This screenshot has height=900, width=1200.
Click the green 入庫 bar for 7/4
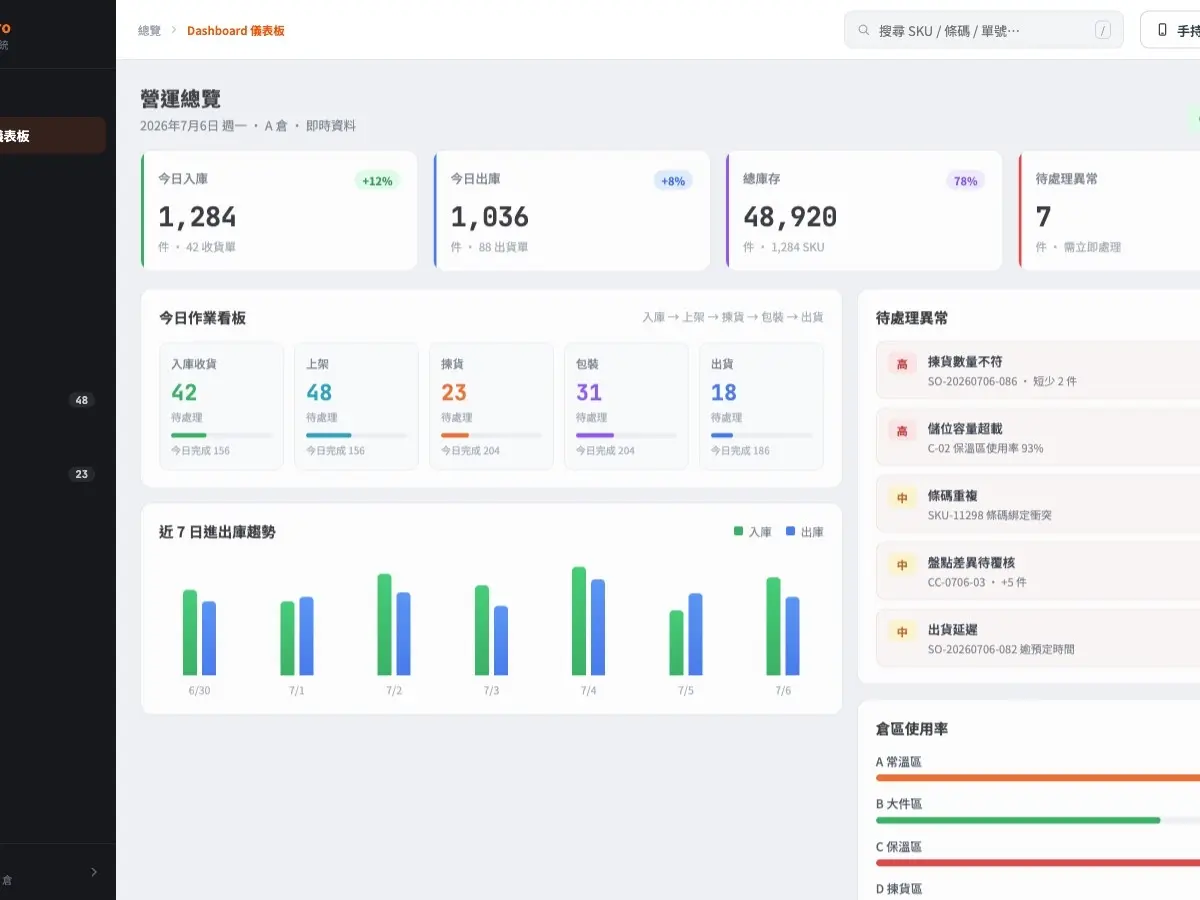pyautogui.click(x=579, y=621)
